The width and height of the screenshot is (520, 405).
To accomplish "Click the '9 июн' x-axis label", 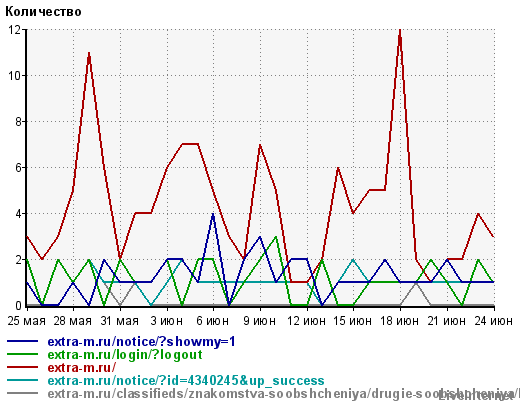I will point(260,321).
